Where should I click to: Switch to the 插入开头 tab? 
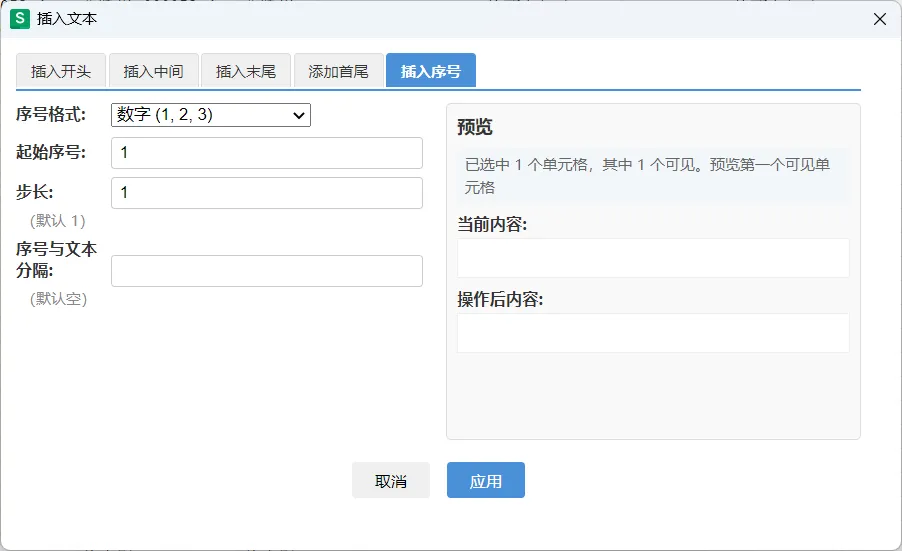point(60,71)
